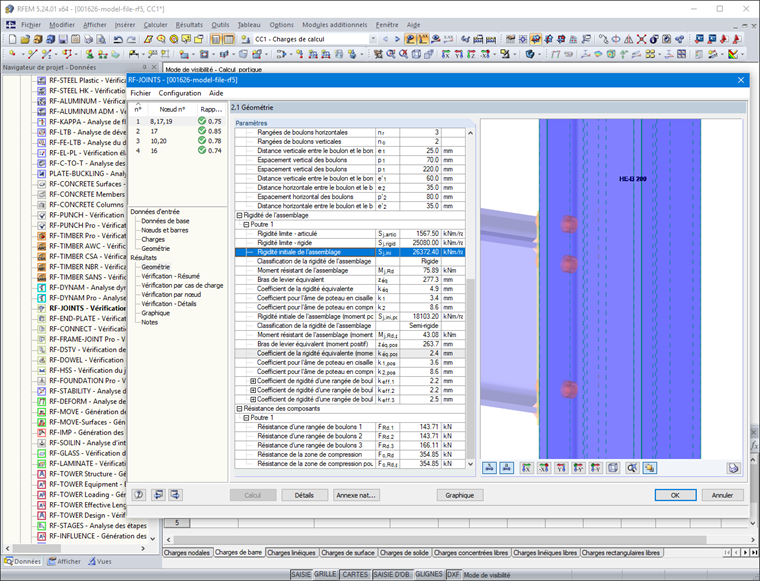
Task: Expand the k eff.3 rigidity coefficient row
Action: click(x=253, y=399)
